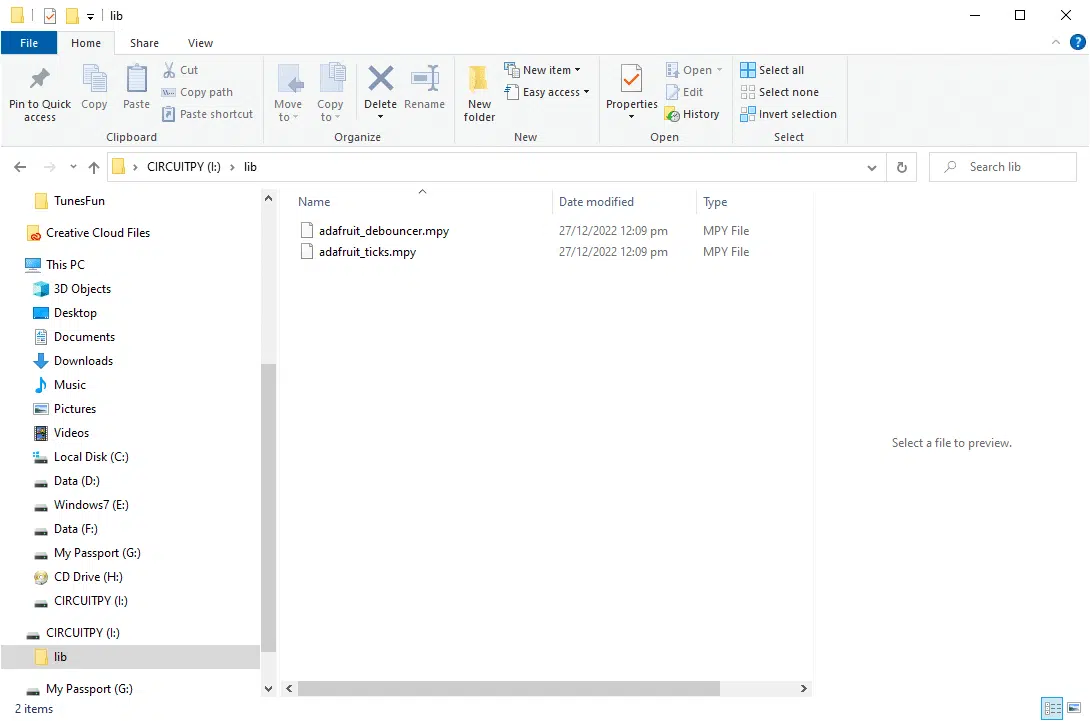Select the lib folder in tree
The image size is (1090, 721).
point(130,656)
